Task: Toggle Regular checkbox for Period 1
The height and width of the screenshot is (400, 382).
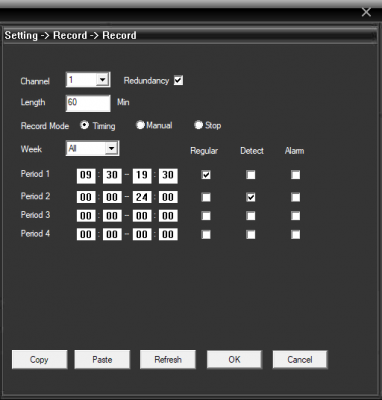Action: (206, 175)
